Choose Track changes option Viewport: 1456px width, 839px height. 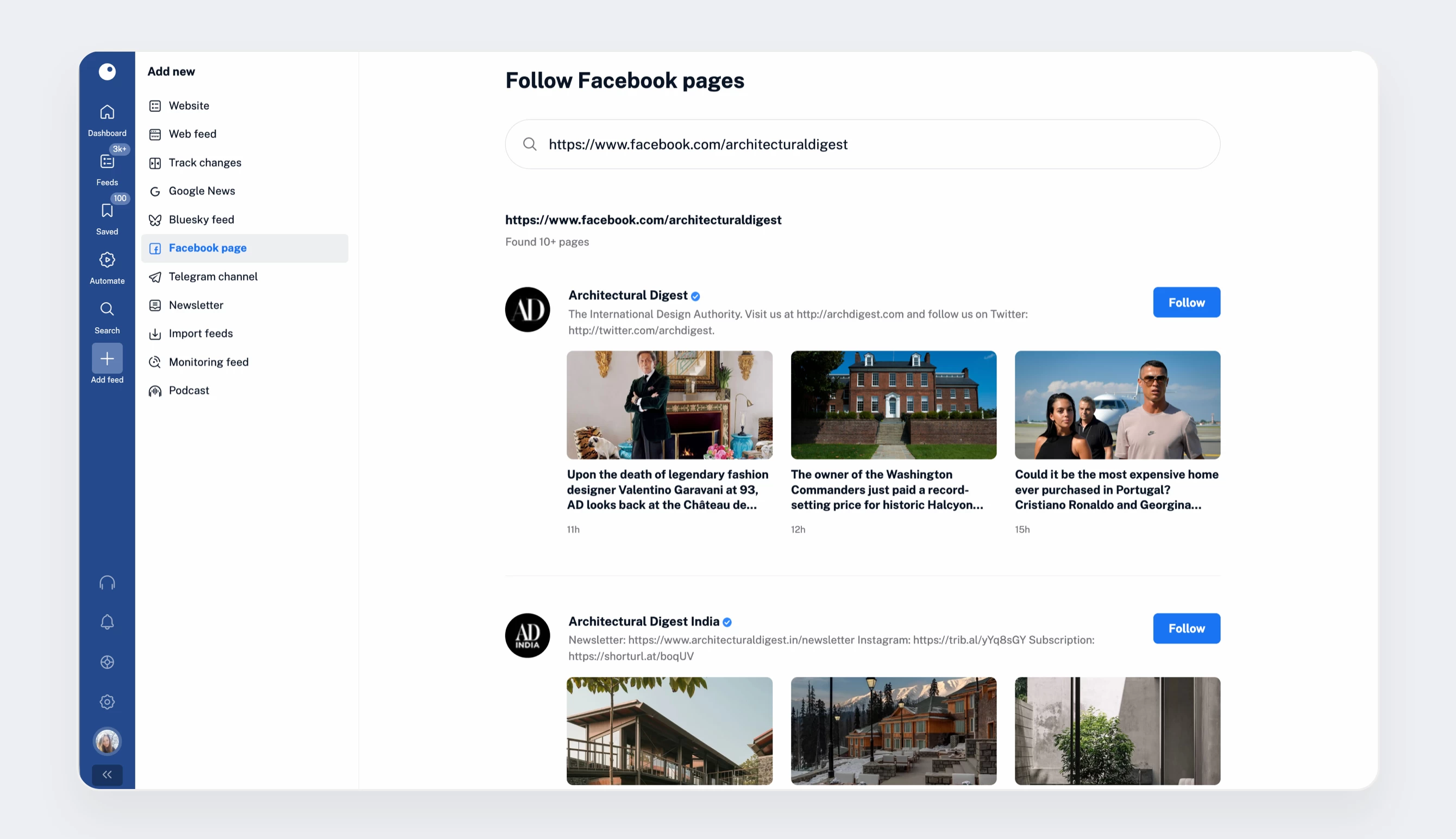pyautogui.click(x=204, y=162)
